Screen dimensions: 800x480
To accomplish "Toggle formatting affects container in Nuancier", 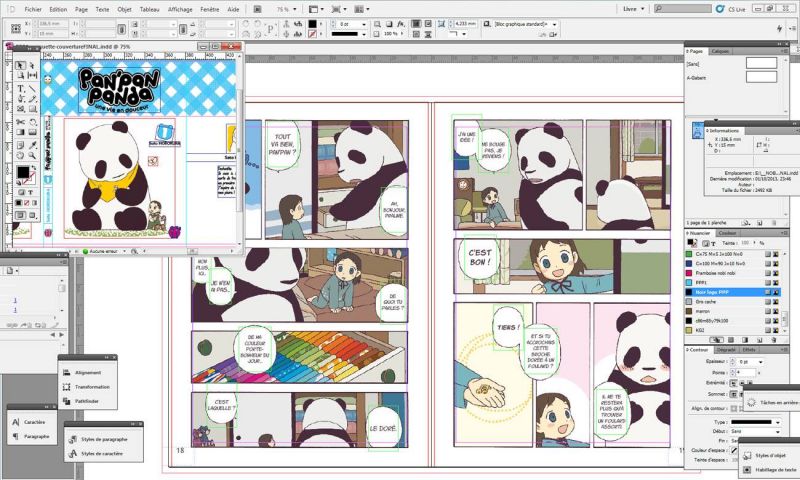I will point(706,243).
